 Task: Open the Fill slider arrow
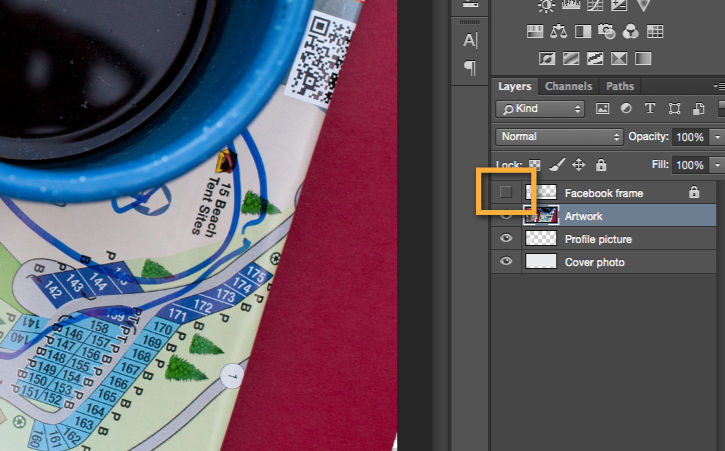(x=717, y=165)
